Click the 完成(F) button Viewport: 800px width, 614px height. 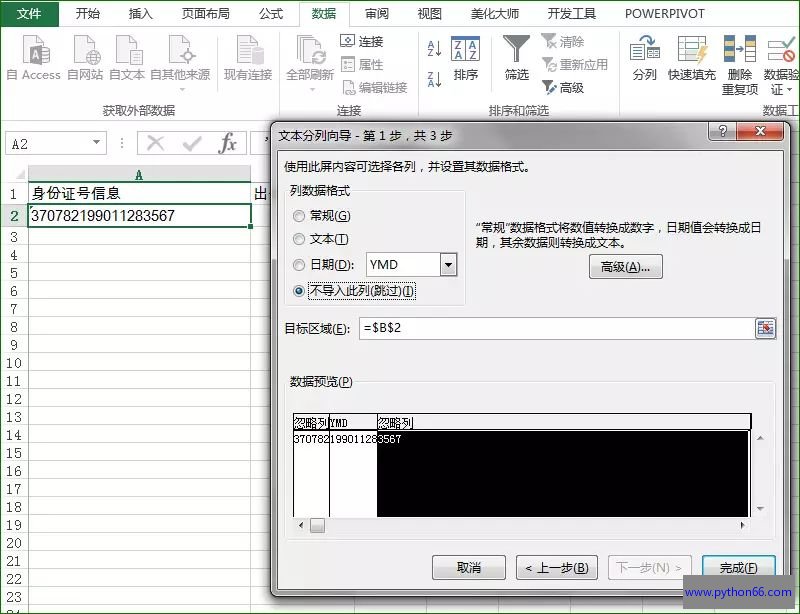tap(738, 567)
